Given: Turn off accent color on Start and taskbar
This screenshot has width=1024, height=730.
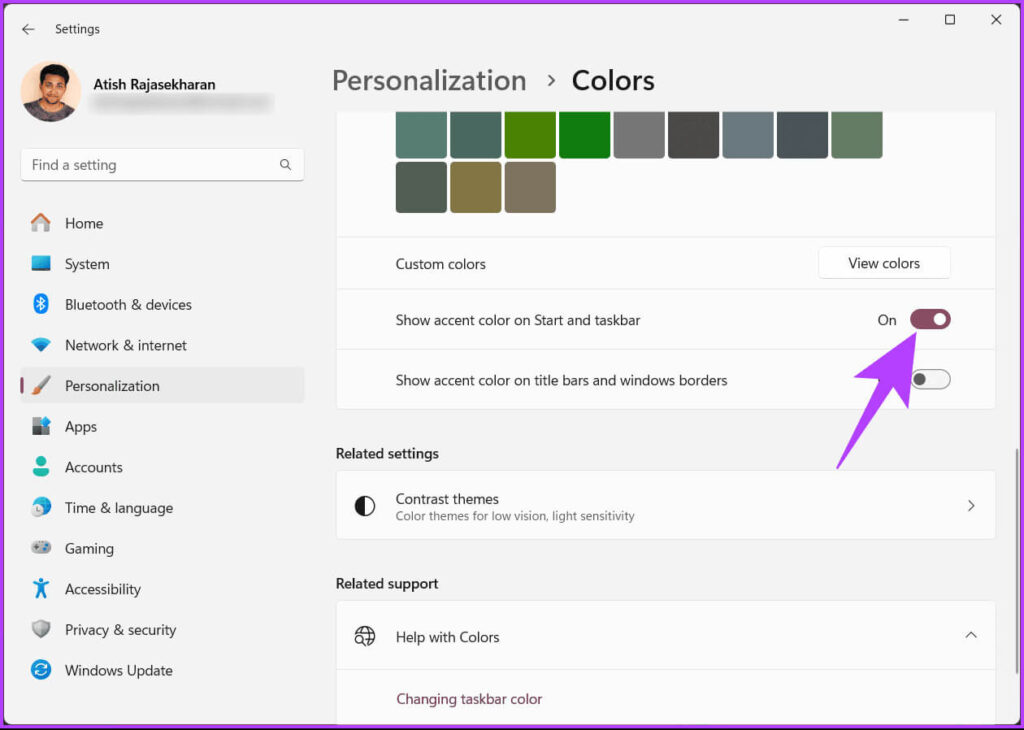Looking at the screenshot, I should [930, 320].
